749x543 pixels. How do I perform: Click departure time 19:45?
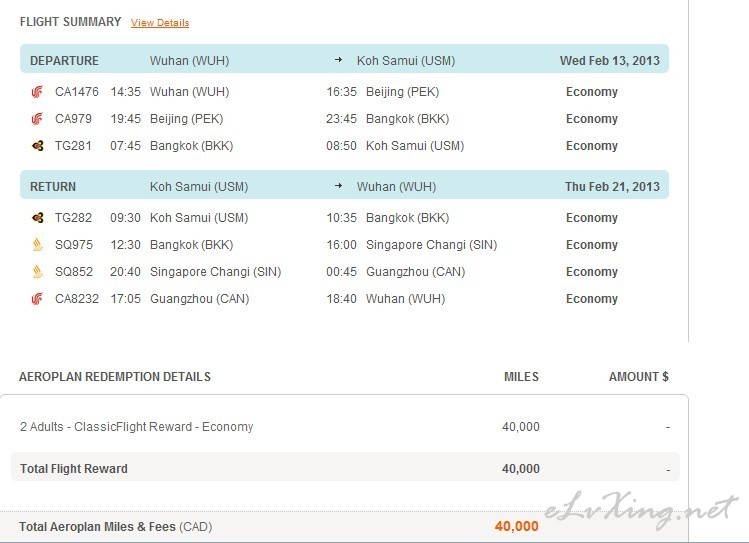pyautogui.click(x=126, y=118)
